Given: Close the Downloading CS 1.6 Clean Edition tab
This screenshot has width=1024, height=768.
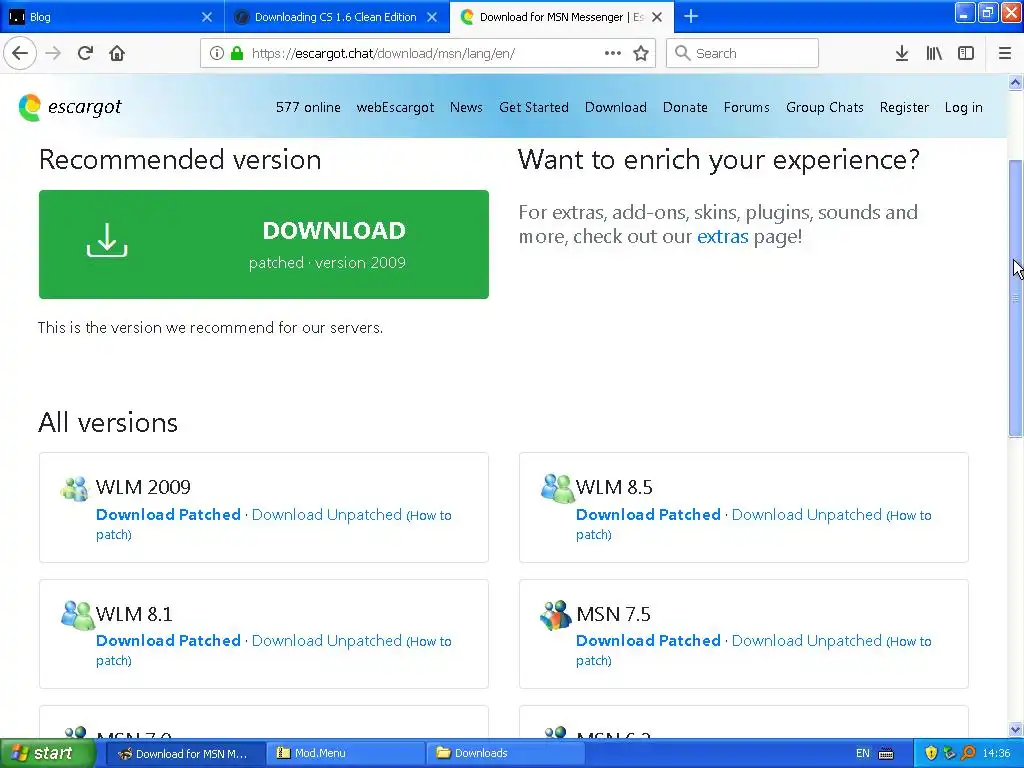Looking at the screenshot, I should [432, 17].
